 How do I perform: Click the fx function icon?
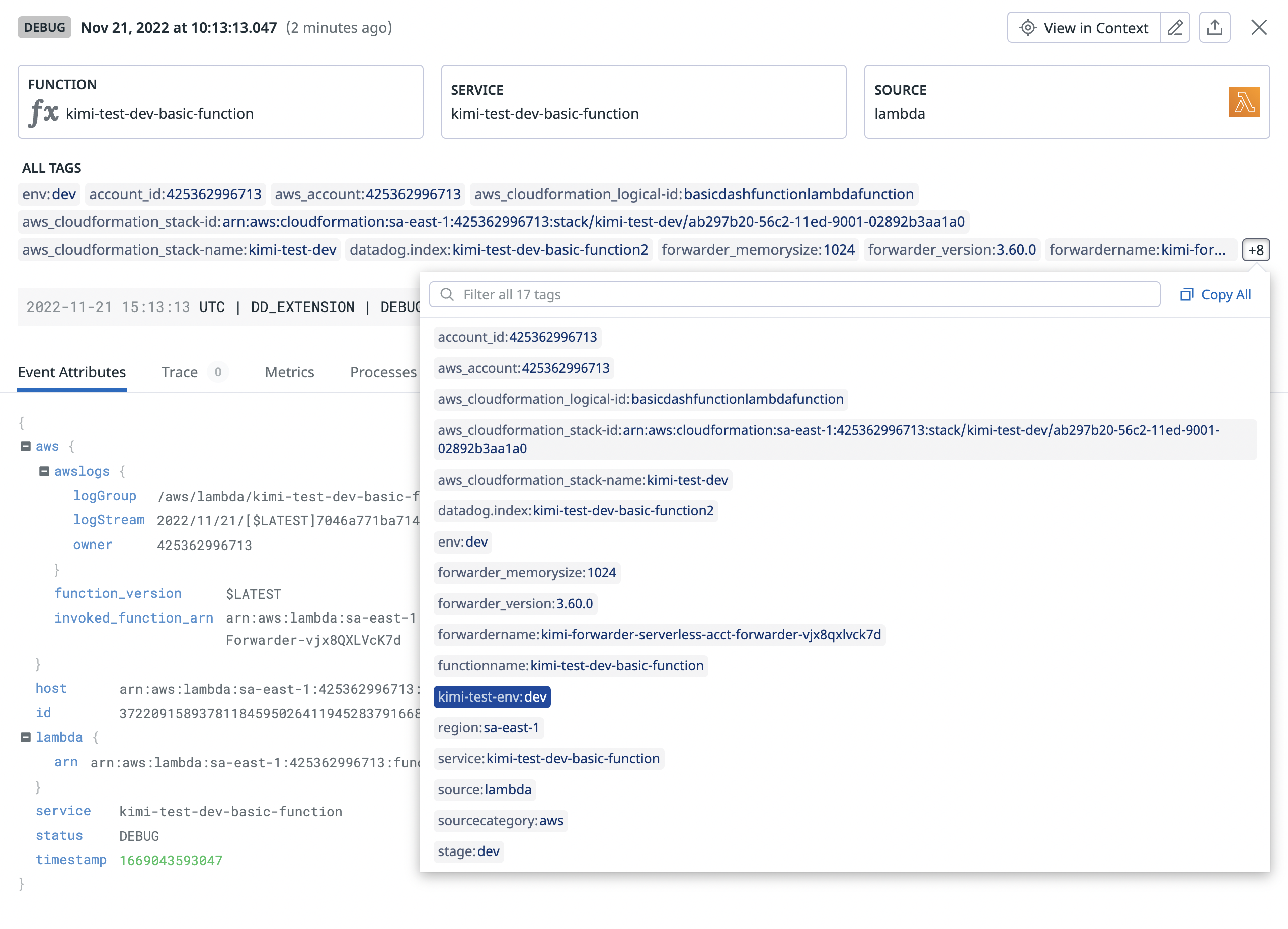44,113
